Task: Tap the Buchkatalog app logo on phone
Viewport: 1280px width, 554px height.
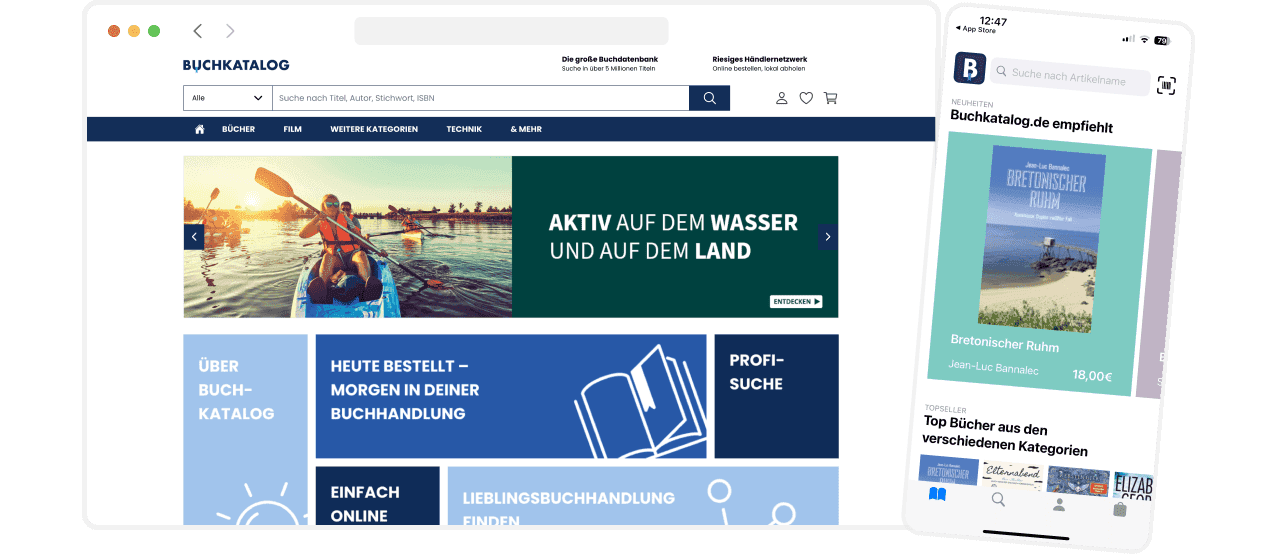Action: click(969, 68)
